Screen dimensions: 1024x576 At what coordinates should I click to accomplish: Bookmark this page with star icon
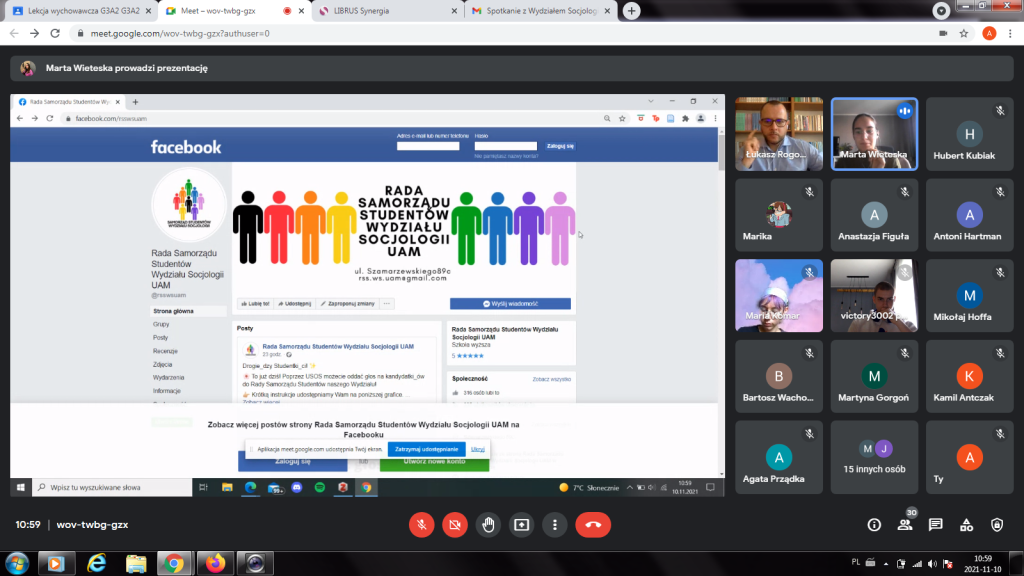point(964,33)
